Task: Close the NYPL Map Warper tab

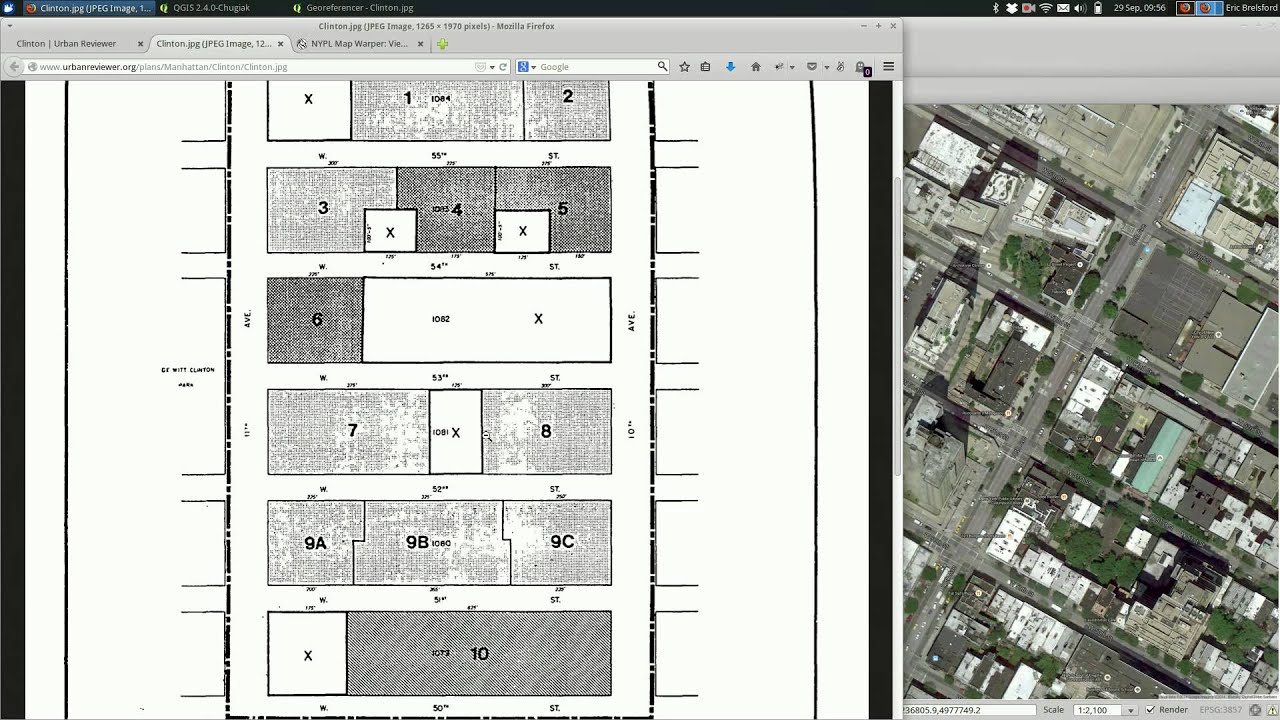Action: 420,44
